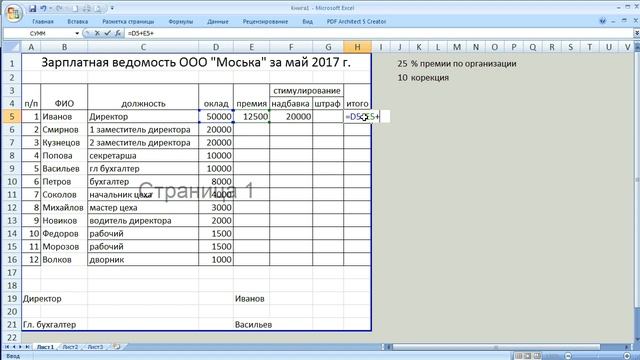Switch to the Лист2 sheet tab

(x=70, y=347)
